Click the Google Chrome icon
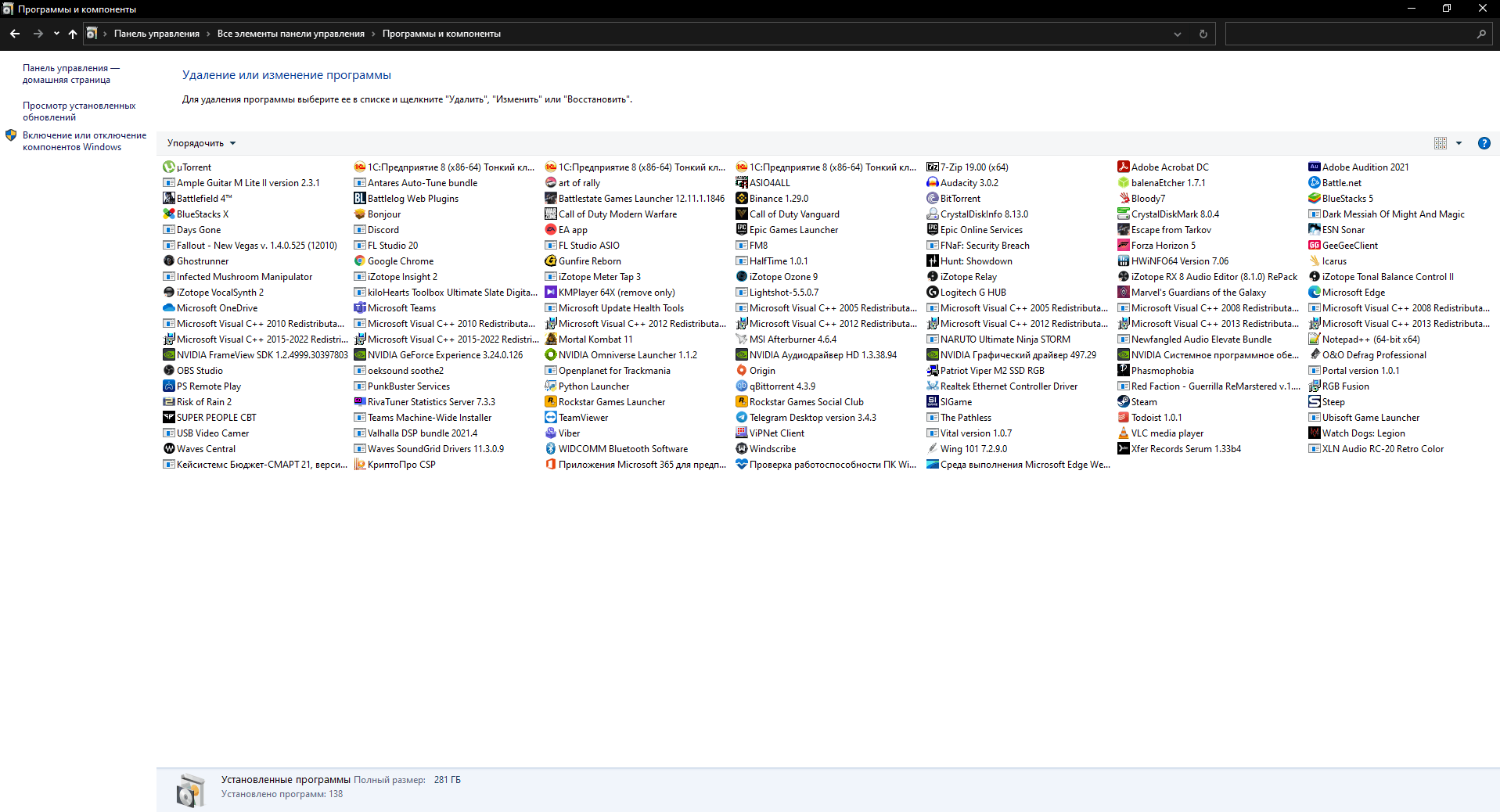 pos(359,260)
